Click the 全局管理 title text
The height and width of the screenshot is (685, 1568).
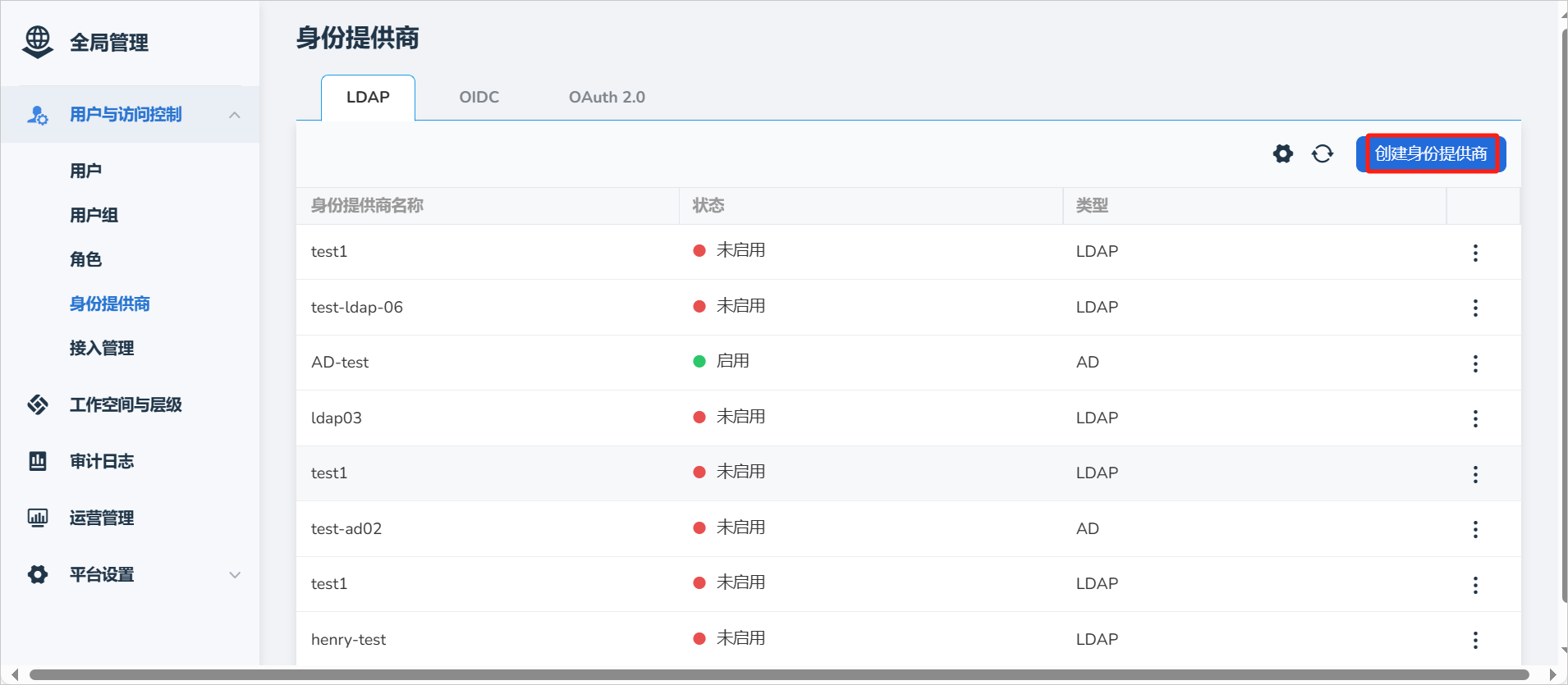(x=109, y=43)
